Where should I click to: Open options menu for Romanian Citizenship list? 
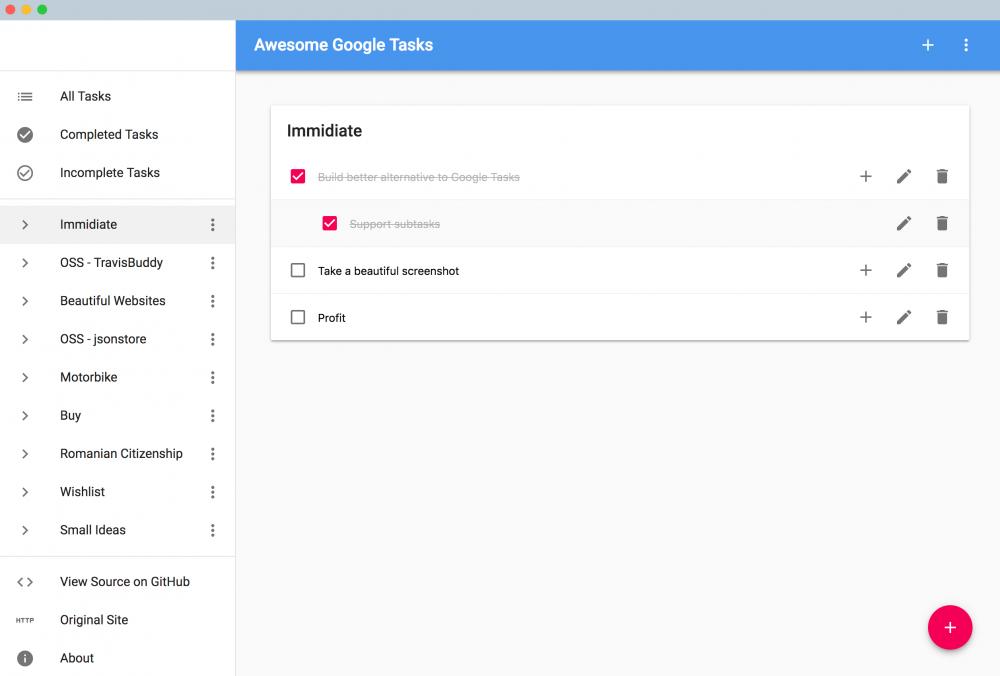pos(212,453)
